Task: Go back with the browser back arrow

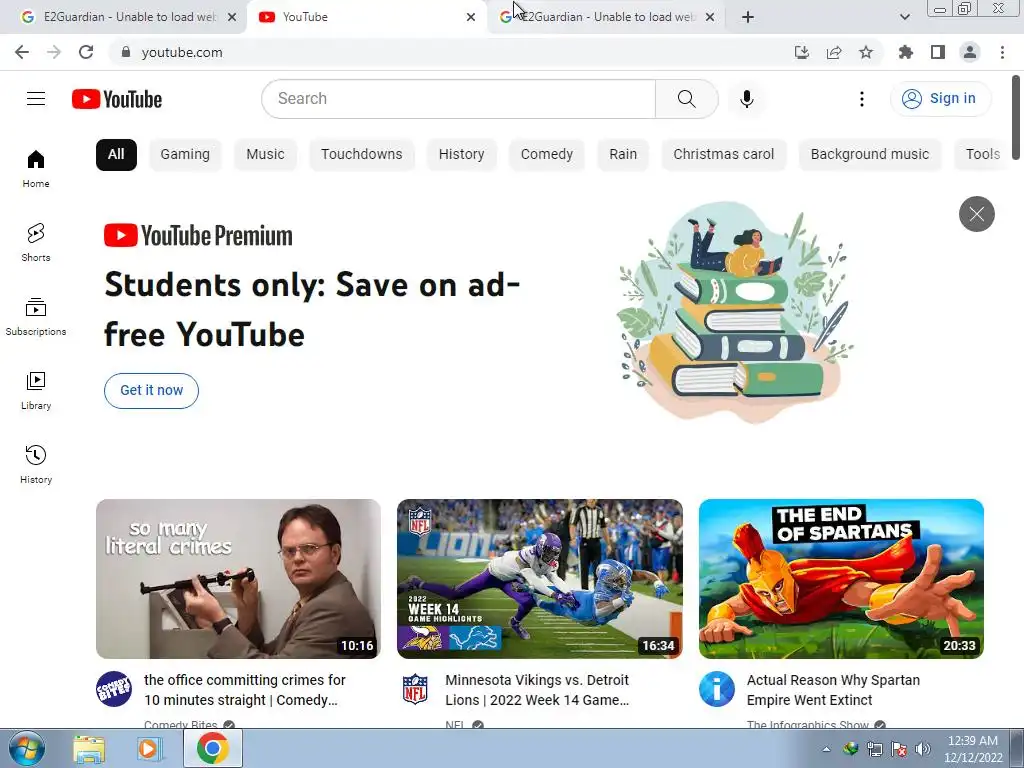Action: pos(22,52)
